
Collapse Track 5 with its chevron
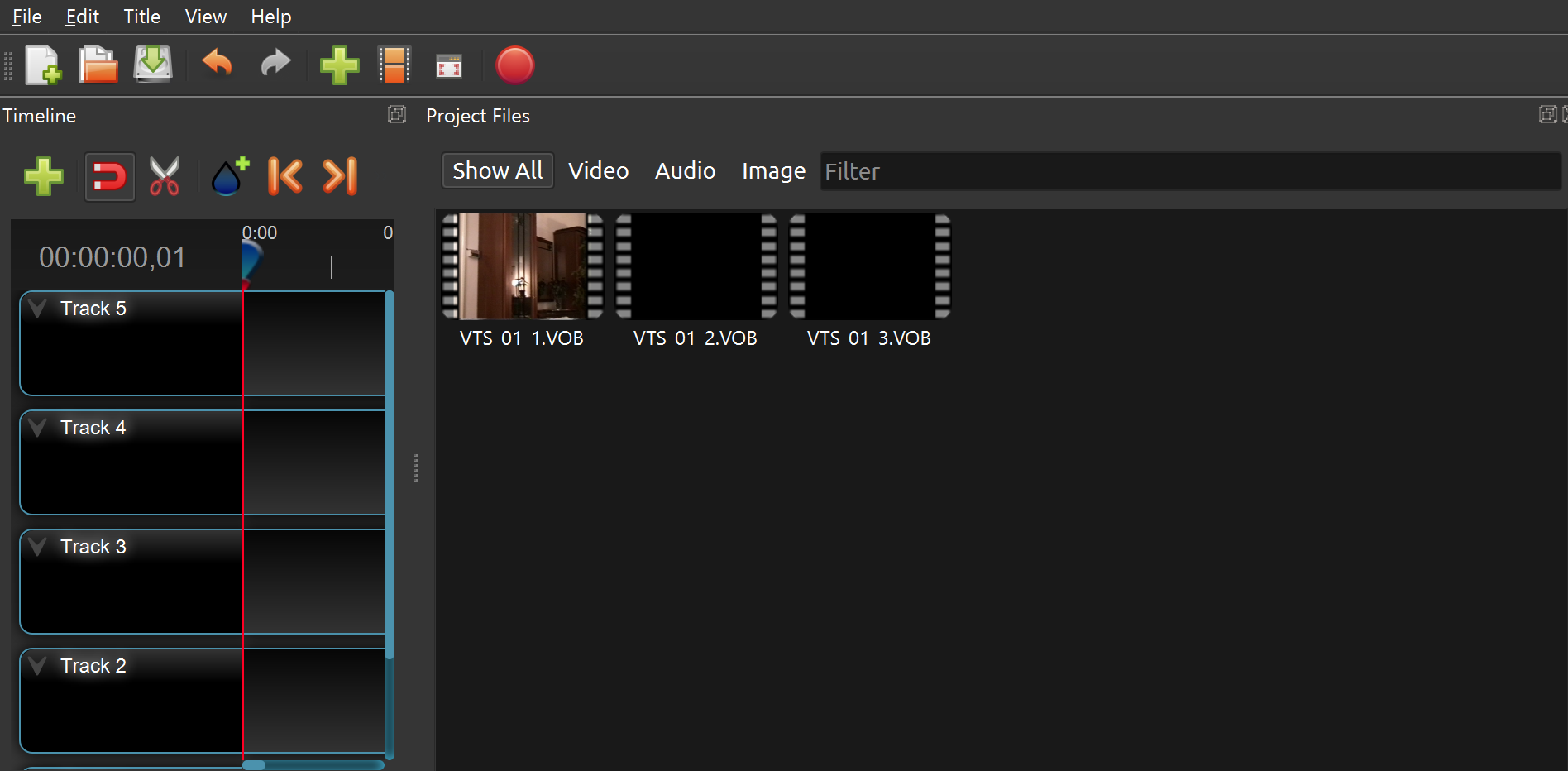click(x=36, y=307)
